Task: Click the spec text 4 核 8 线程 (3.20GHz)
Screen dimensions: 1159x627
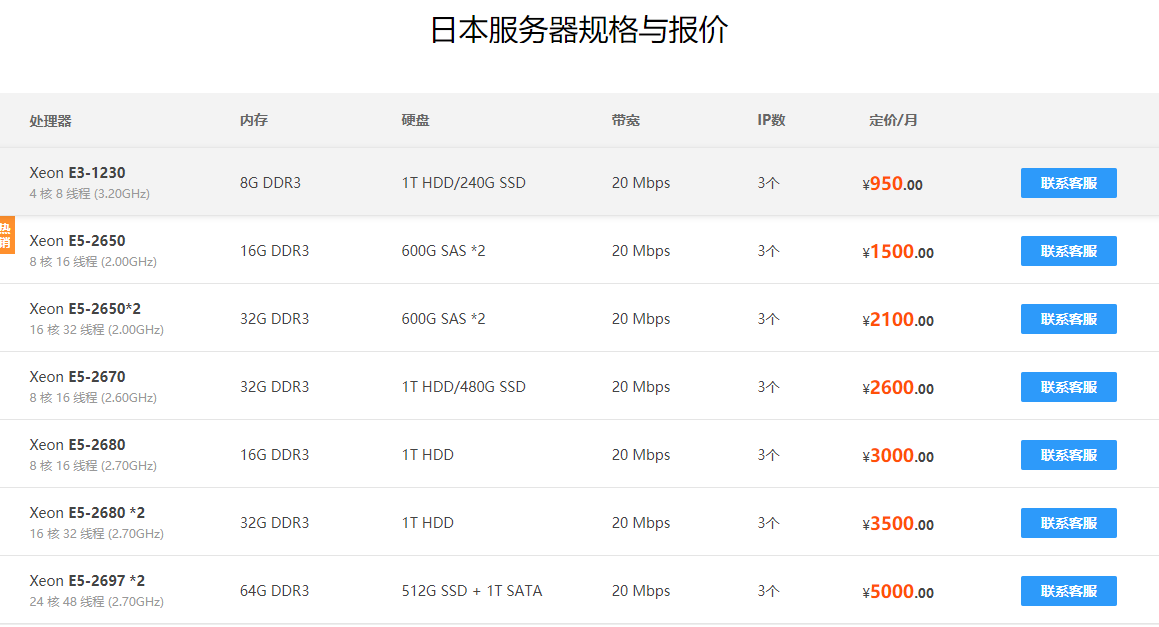Action: (x=89, y=194)
